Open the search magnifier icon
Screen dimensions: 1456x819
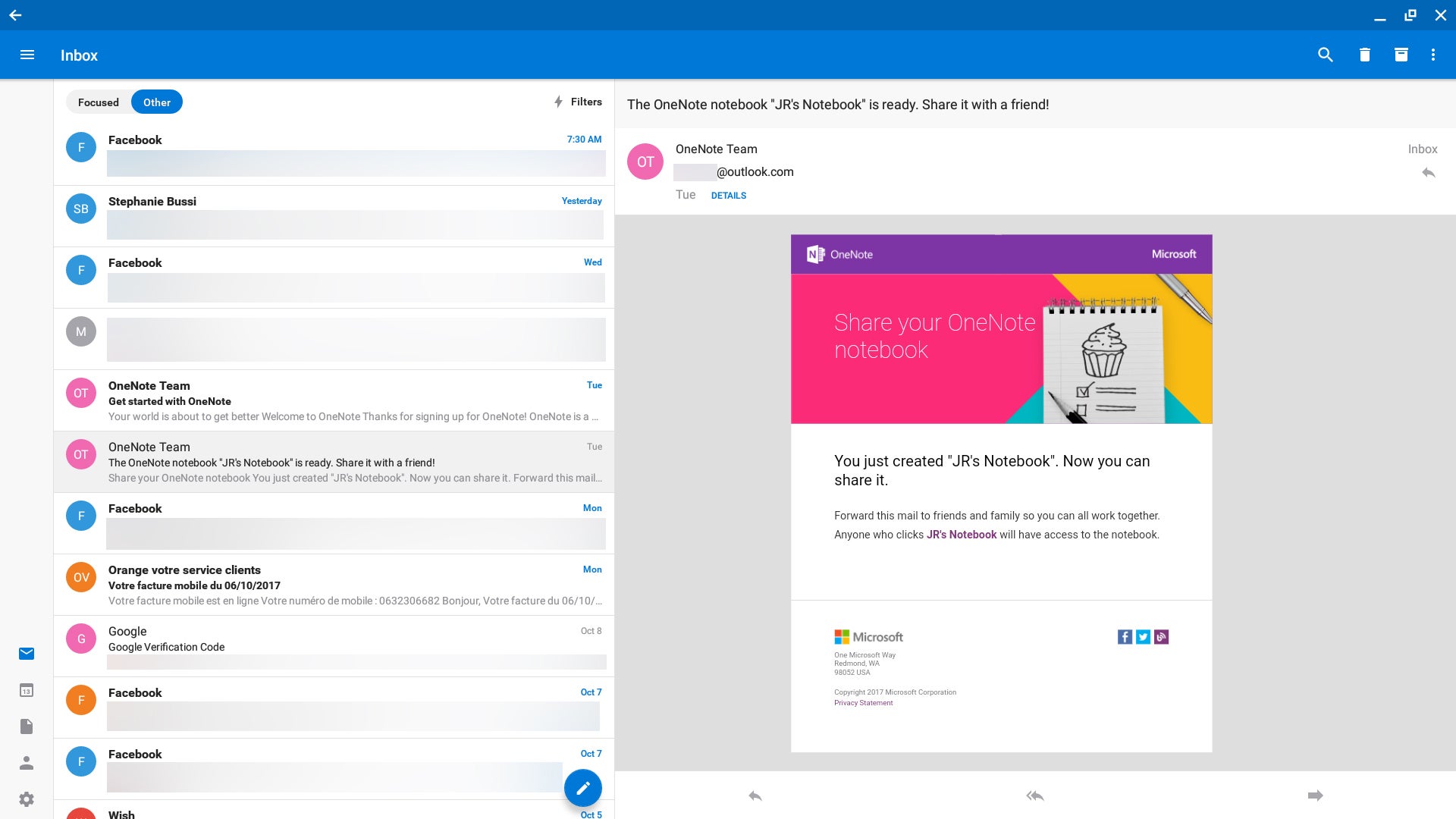pos(1325,55)
